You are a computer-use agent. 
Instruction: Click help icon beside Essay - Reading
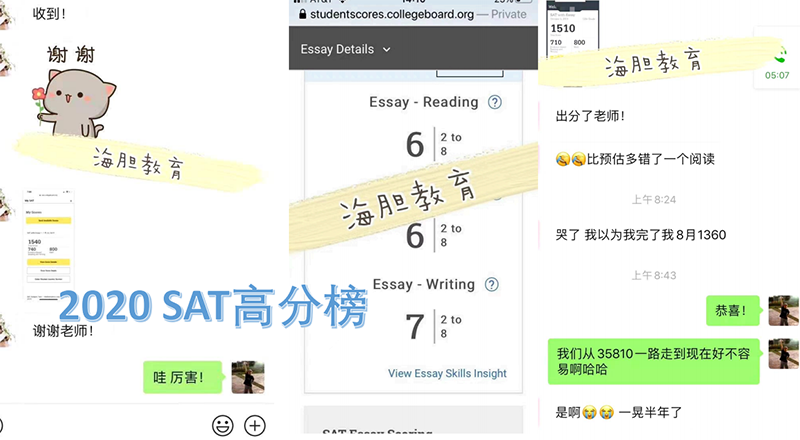[494, 102]
